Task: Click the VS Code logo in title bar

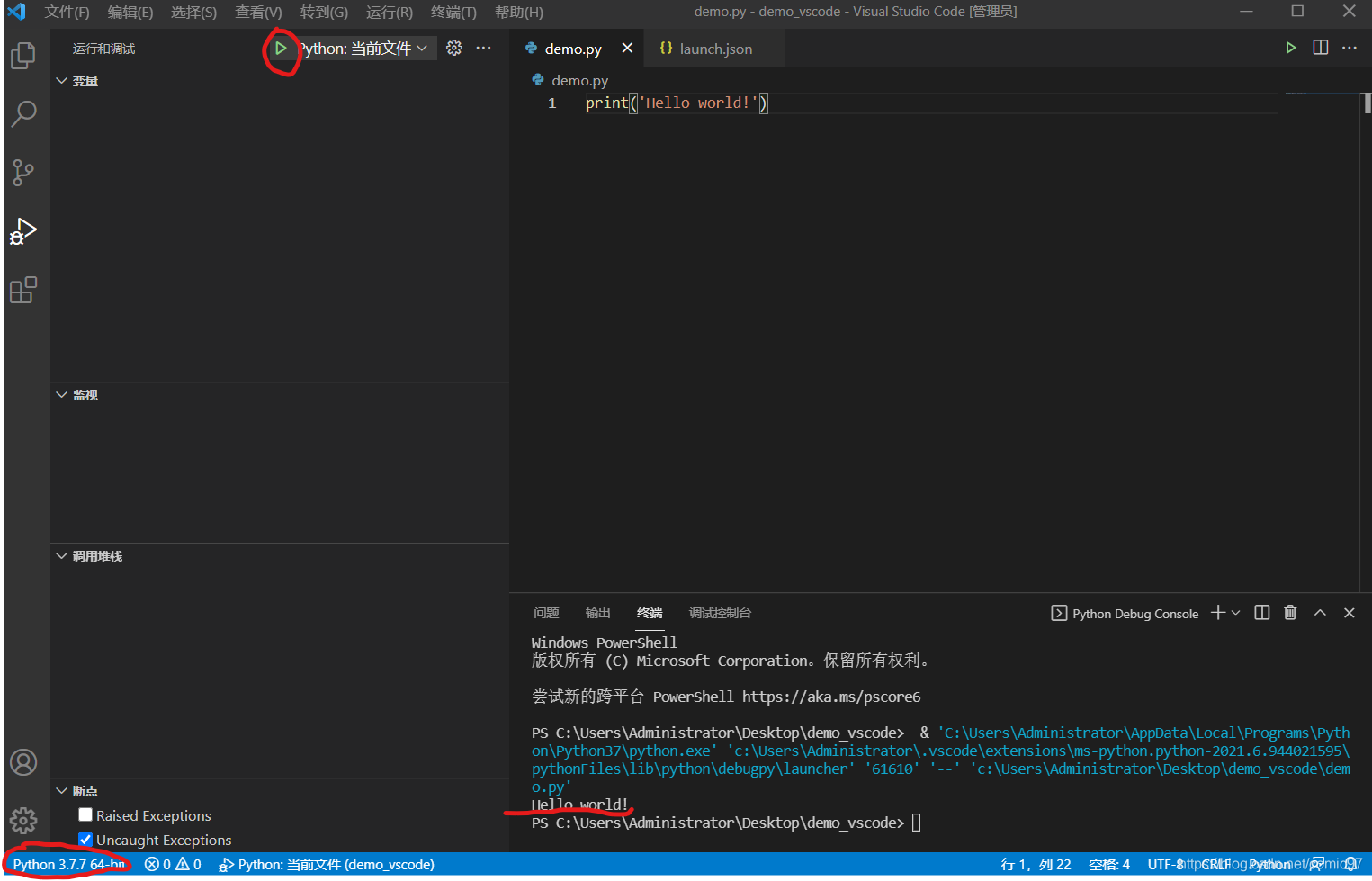Action: (x=16, y=12)
